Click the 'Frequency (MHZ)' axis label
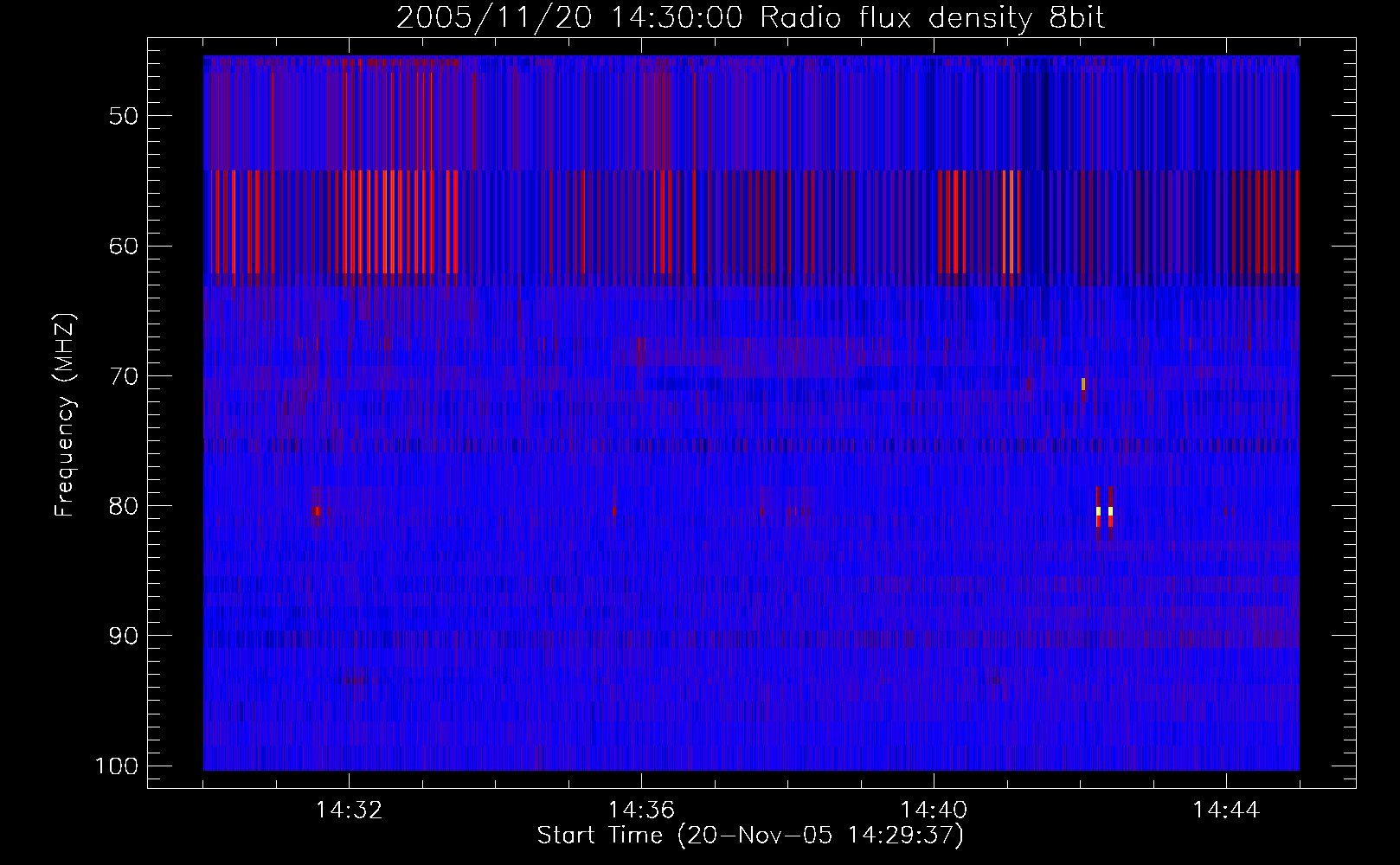Screen dimensions: 1400x865 click(65, 414)
